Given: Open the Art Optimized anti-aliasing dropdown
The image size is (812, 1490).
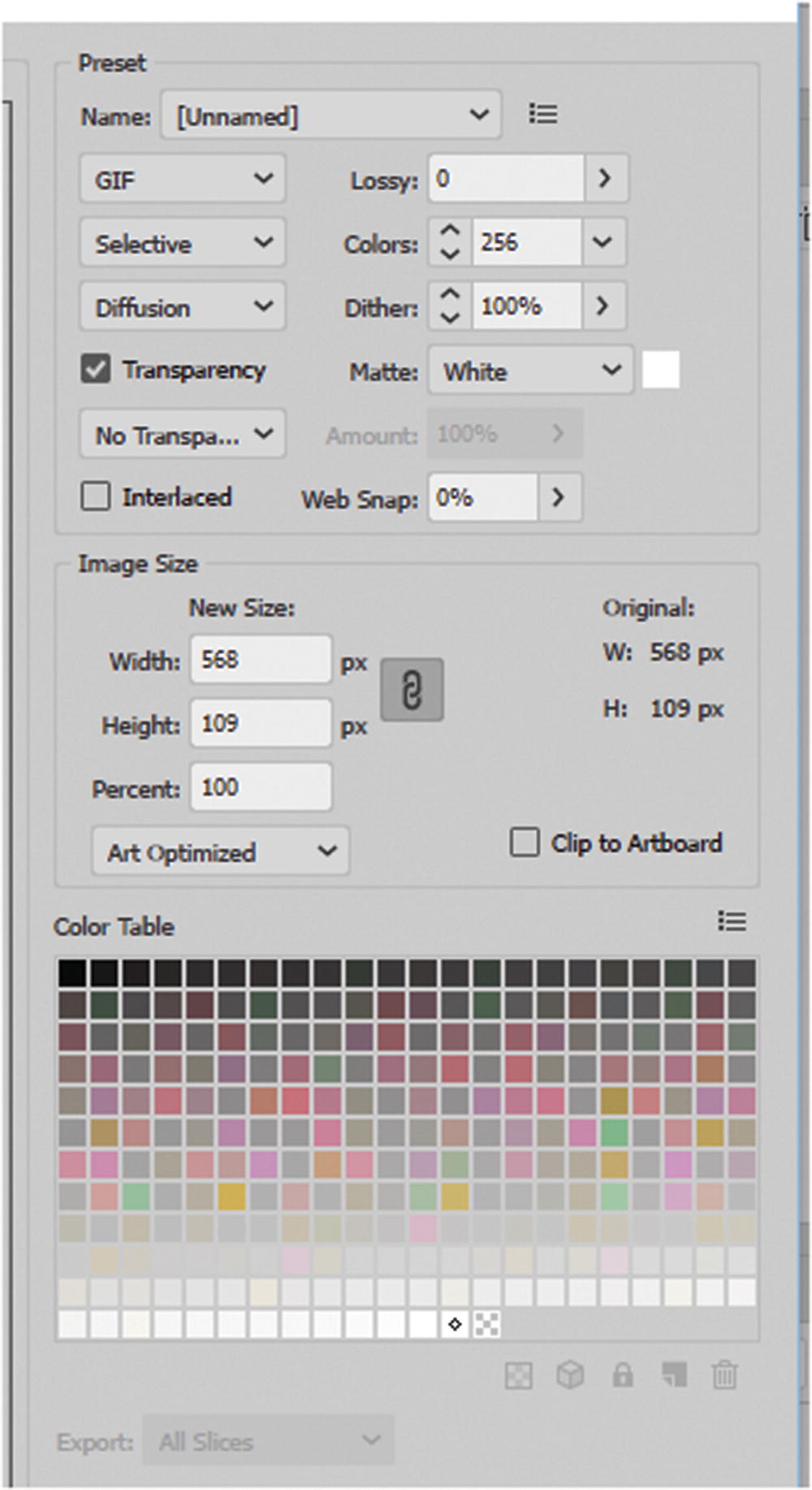Looking at the screenshot, I should 220,851.
